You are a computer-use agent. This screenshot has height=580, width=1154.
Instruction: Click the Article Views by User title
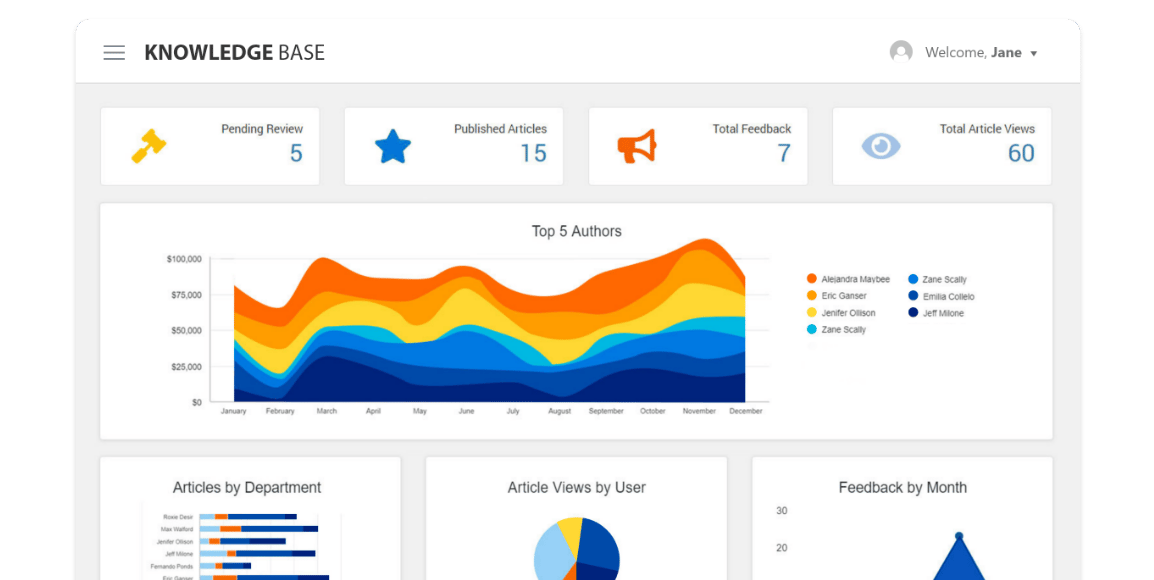point(576,487)
